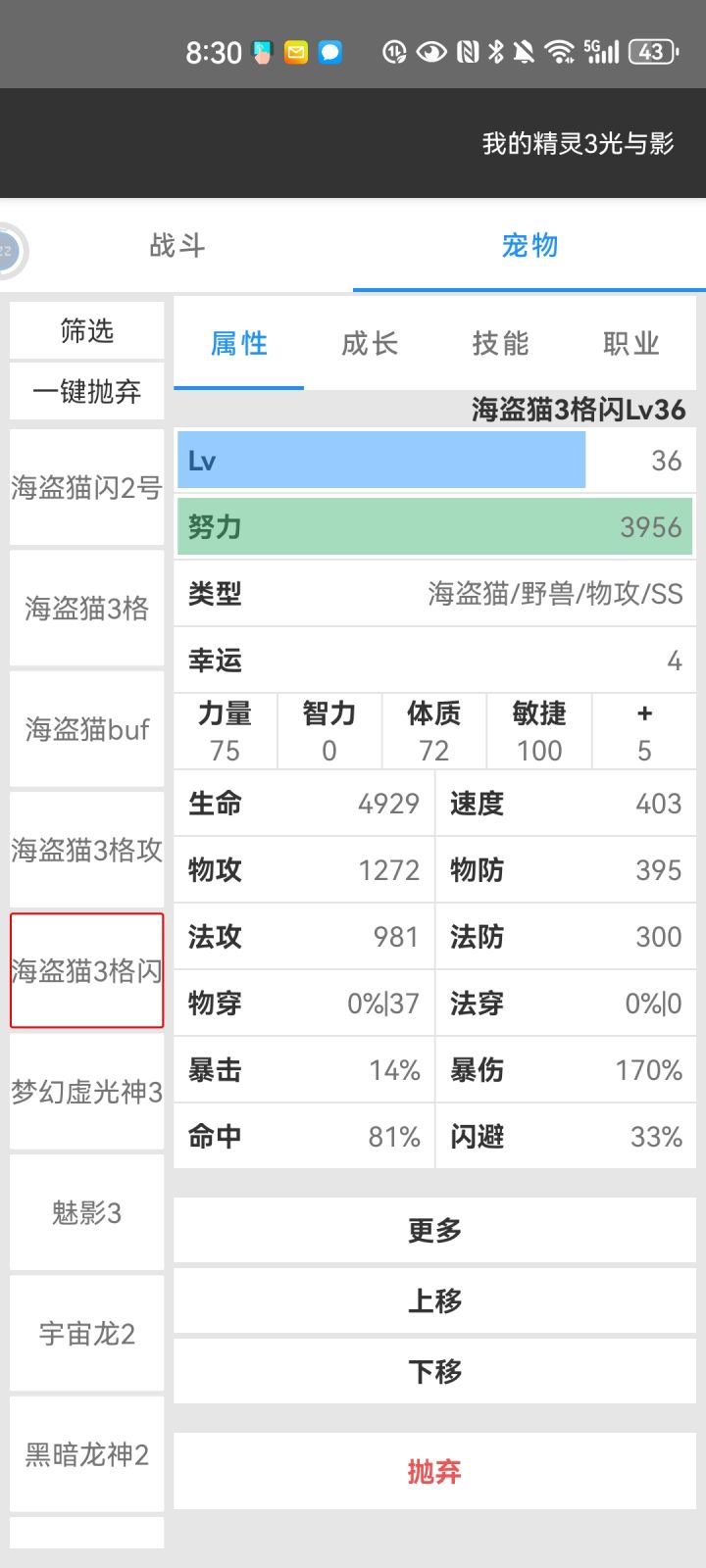The image size is (706, 1568).
Task: Open the 技能 sub-tab
Action: [500, 344]
